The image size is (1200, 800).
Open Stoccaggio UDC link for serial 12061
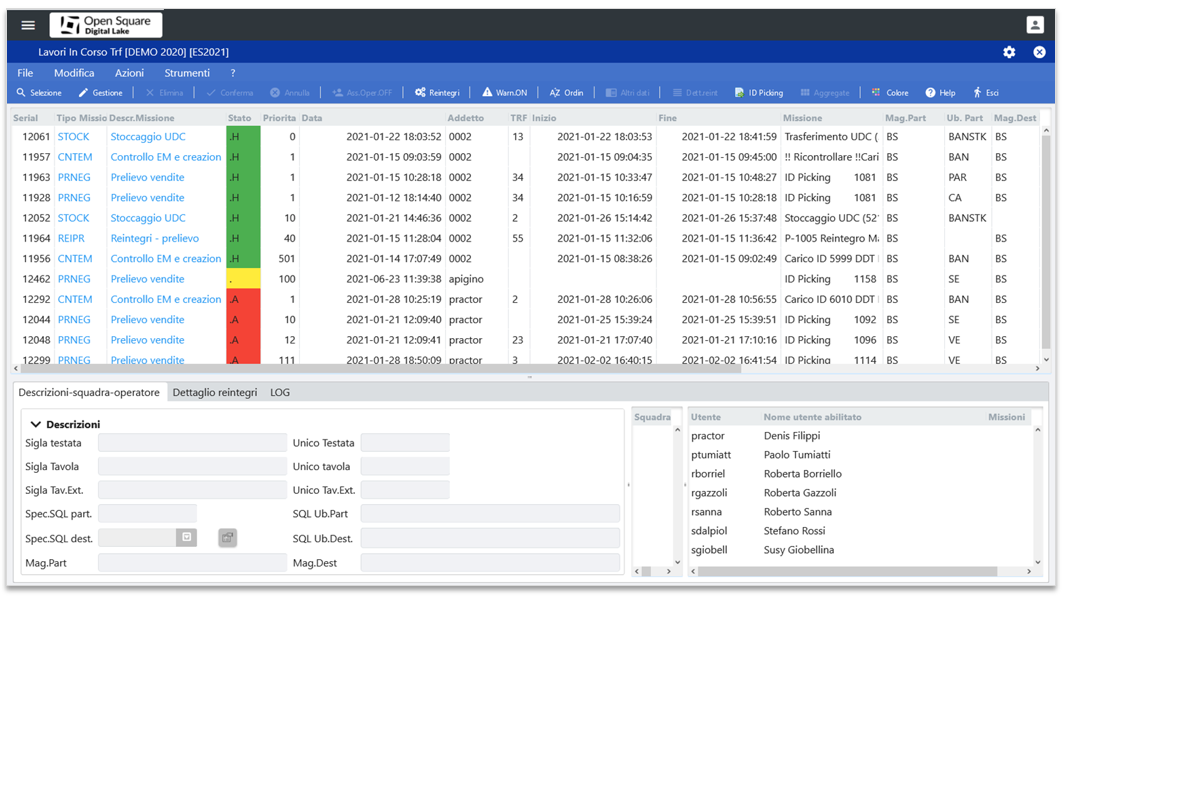pyautogui.click(x=148, y=137)
